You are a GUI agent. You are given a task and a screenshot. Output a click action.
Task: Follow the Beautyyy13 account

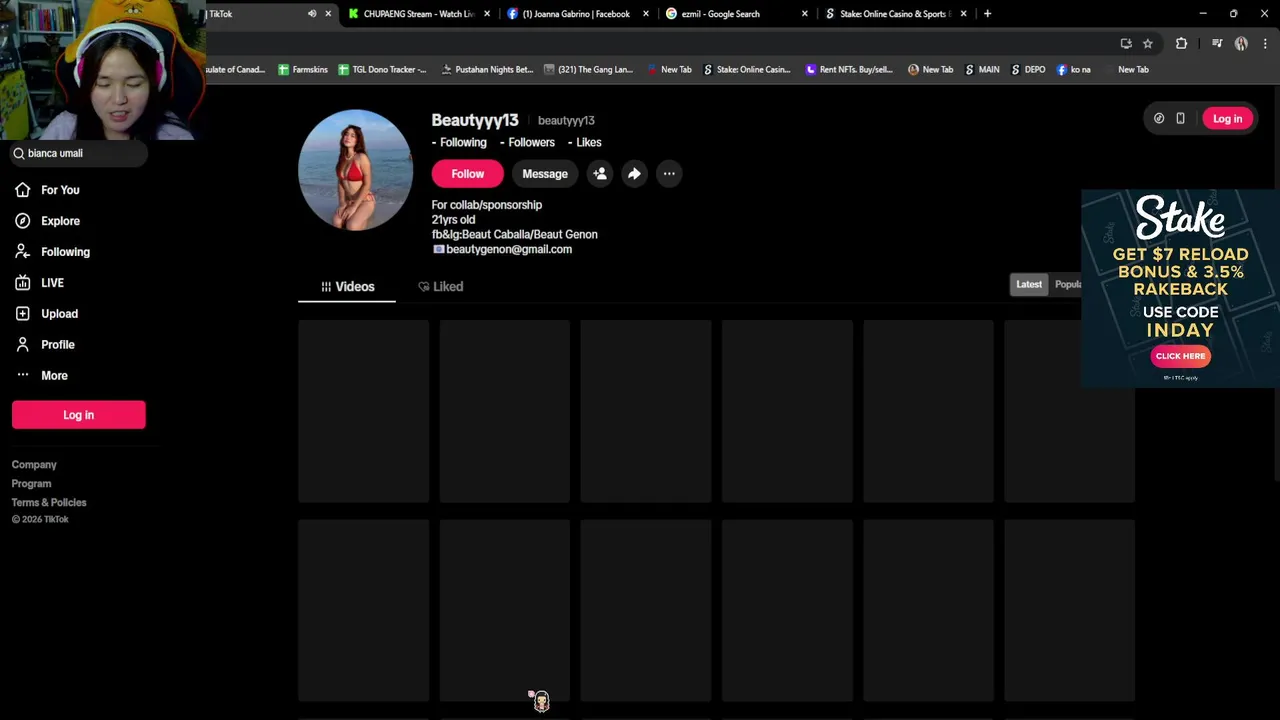[467, 174]
